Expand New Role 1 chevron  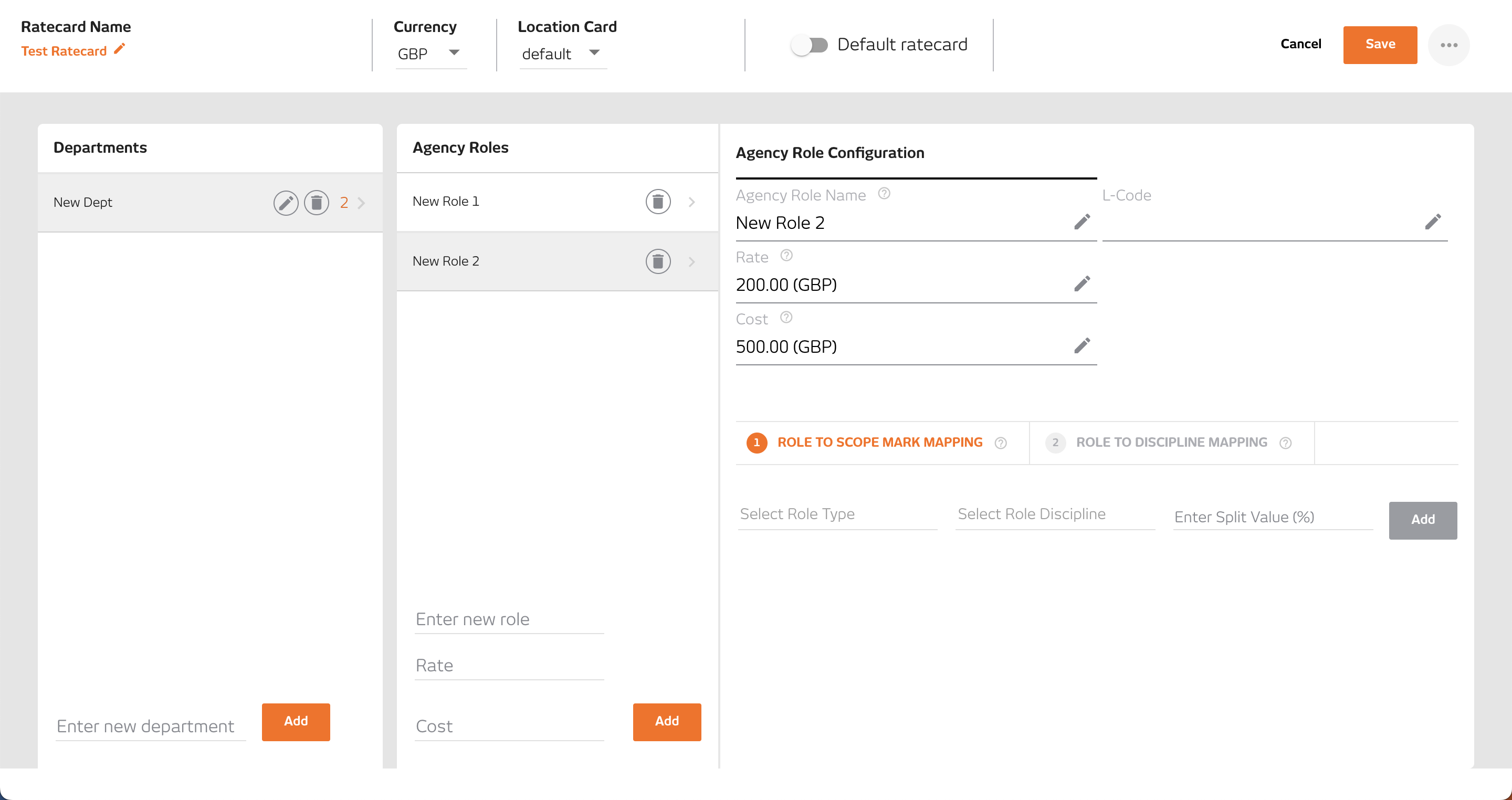(692, 203)
